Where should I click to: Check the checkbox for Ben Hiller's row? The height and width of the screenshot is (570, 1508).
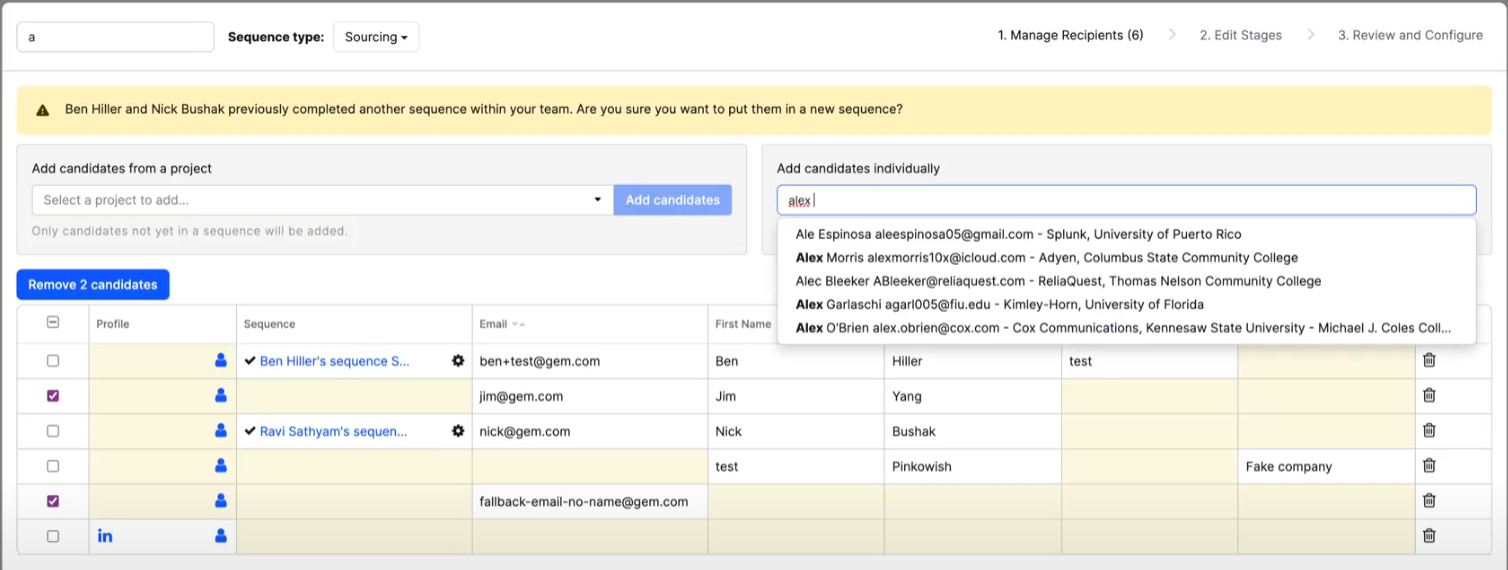53,361
